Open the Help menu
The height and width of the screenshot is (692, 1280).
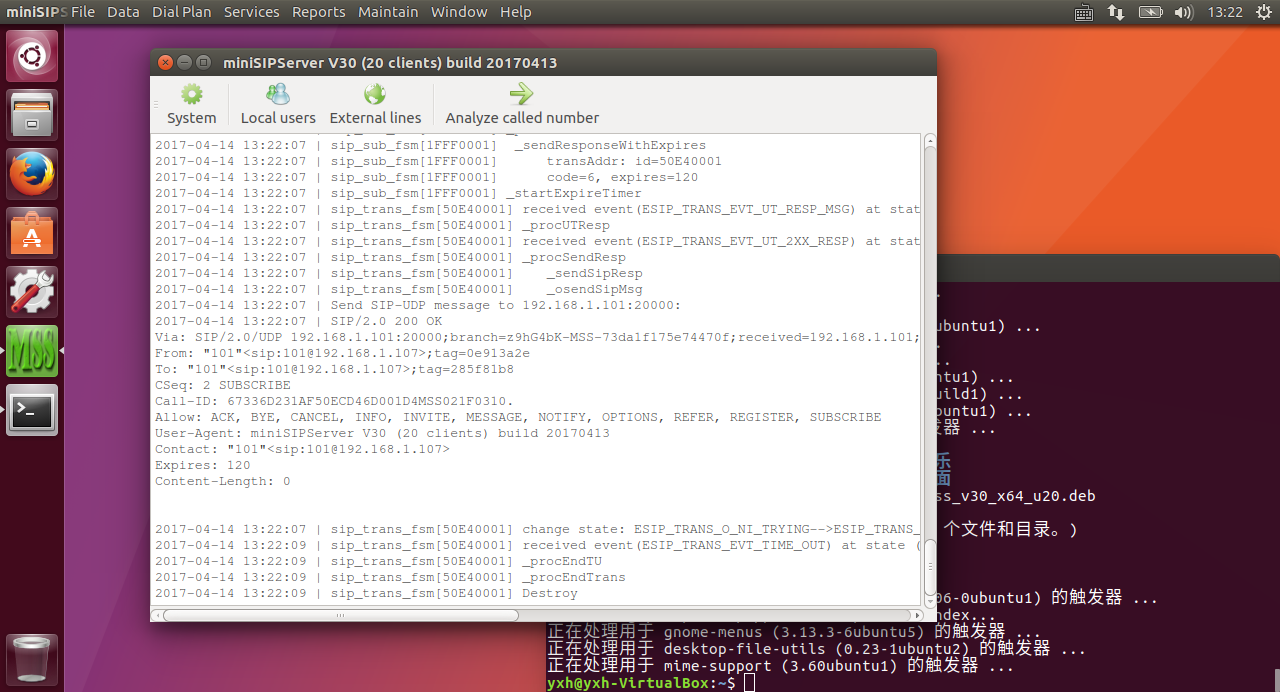point(516,12)
